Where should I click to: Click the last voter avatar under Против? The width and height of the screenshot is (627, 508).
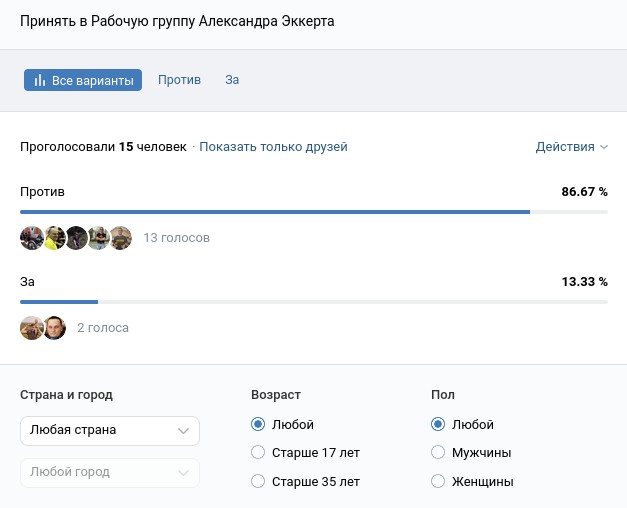tap(121, 238)
